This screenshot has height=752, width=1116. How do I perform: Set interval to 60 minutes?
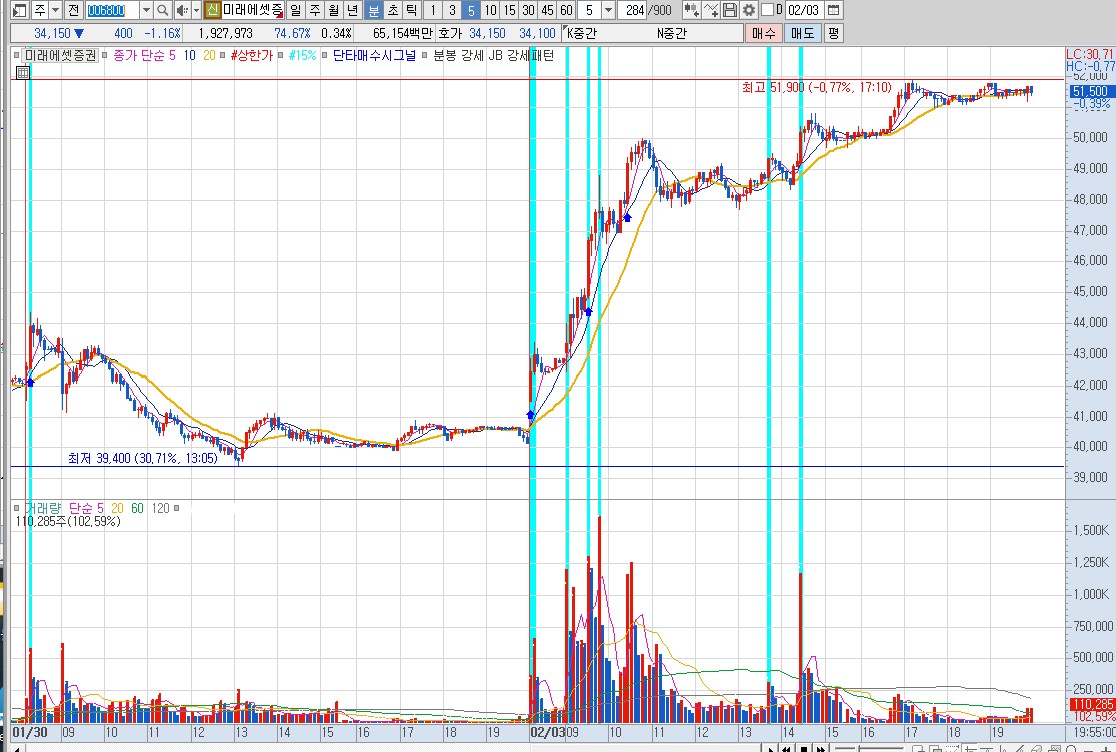pos(567,10)
